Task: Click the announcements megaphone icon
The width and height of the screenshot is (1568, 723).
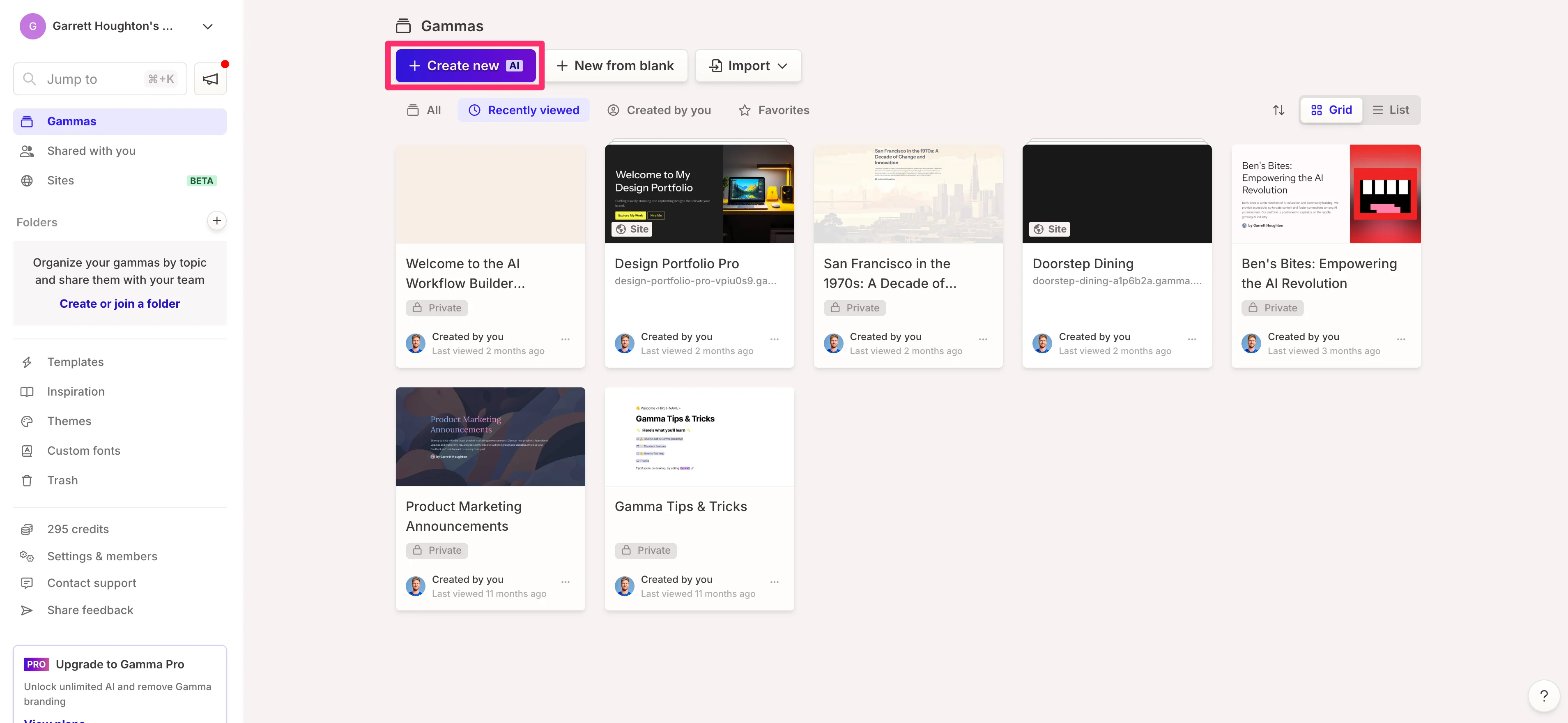Action: (210, 79)
